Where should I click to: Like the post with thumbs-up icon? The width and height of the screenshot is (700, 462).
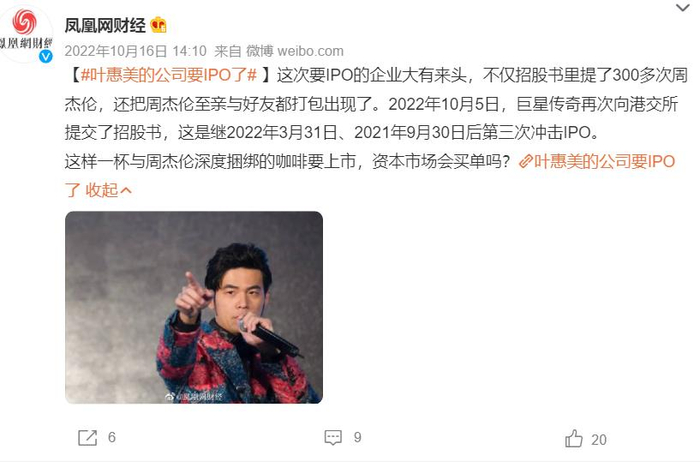click(574, 438)
